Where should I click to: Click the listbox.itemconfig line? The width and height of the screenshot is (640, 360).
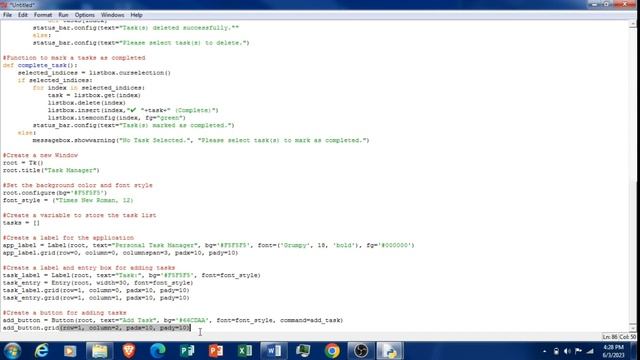(117, 118)
